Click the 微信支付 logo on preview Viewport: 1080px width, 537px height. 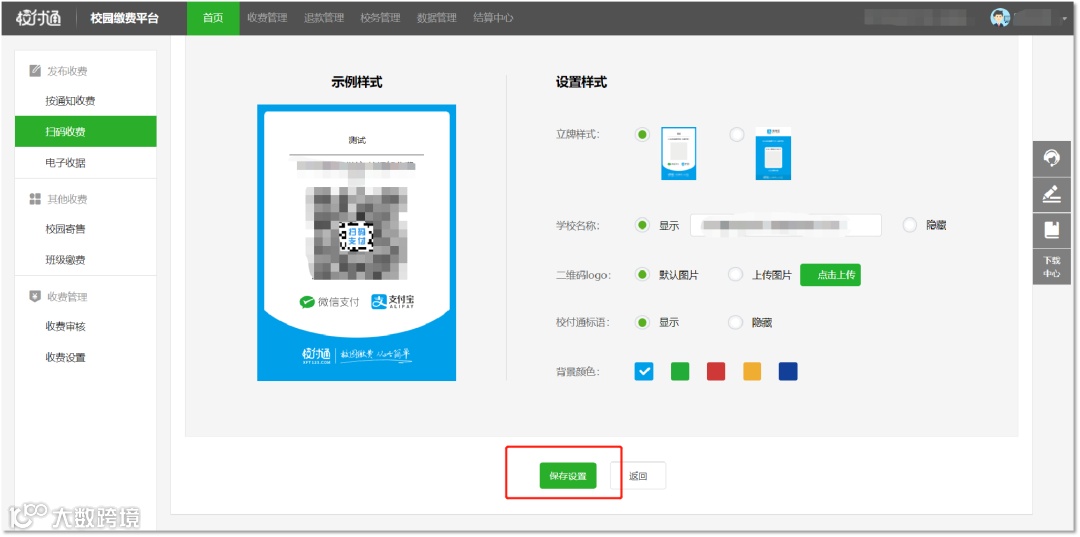329,302
